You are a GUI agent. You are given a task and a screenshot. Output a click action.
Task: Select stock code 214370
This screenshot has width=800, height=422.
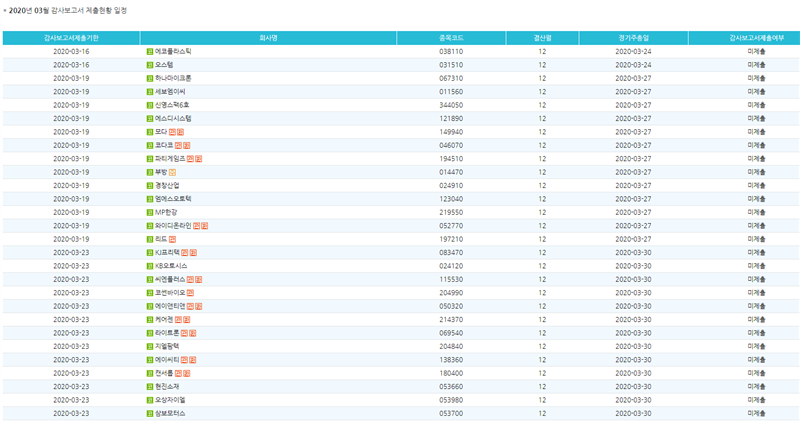[x=451, y=320]
